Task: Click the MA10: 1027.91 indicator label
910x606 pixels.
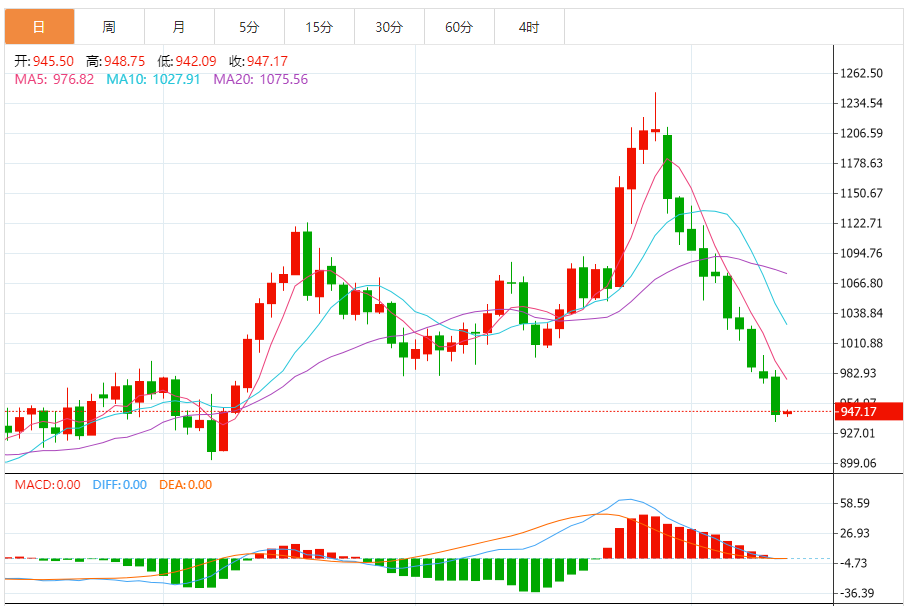Action: tap(153, 79)
